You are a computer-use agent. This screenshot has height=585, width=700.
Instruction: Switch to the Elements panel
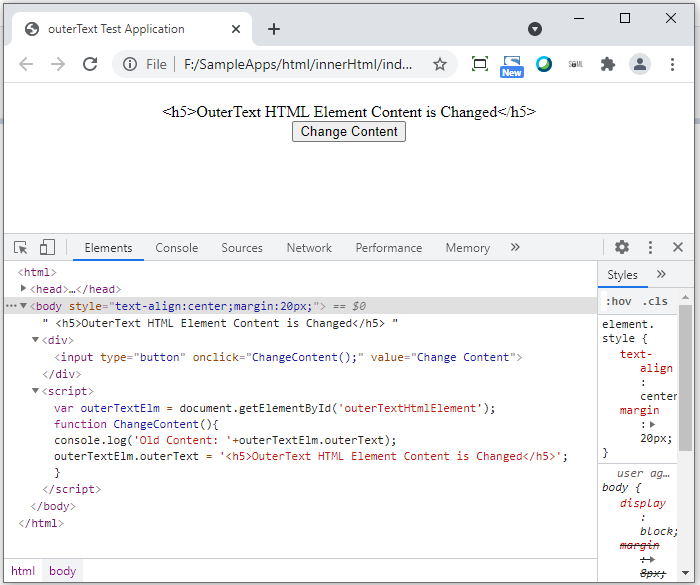pyautogui.click(x=108, y=248)
